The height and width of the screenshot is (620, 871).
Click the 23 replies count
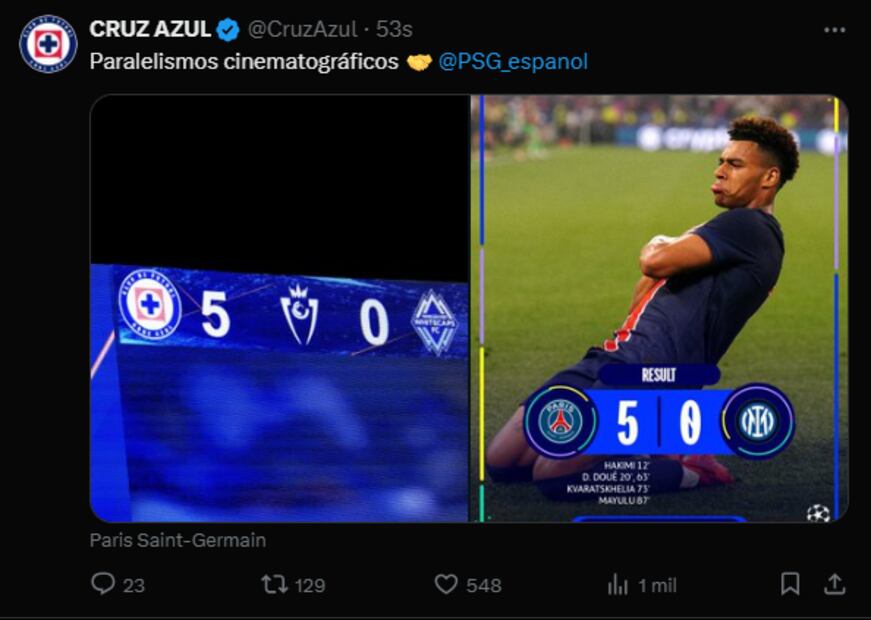[133, 585]
